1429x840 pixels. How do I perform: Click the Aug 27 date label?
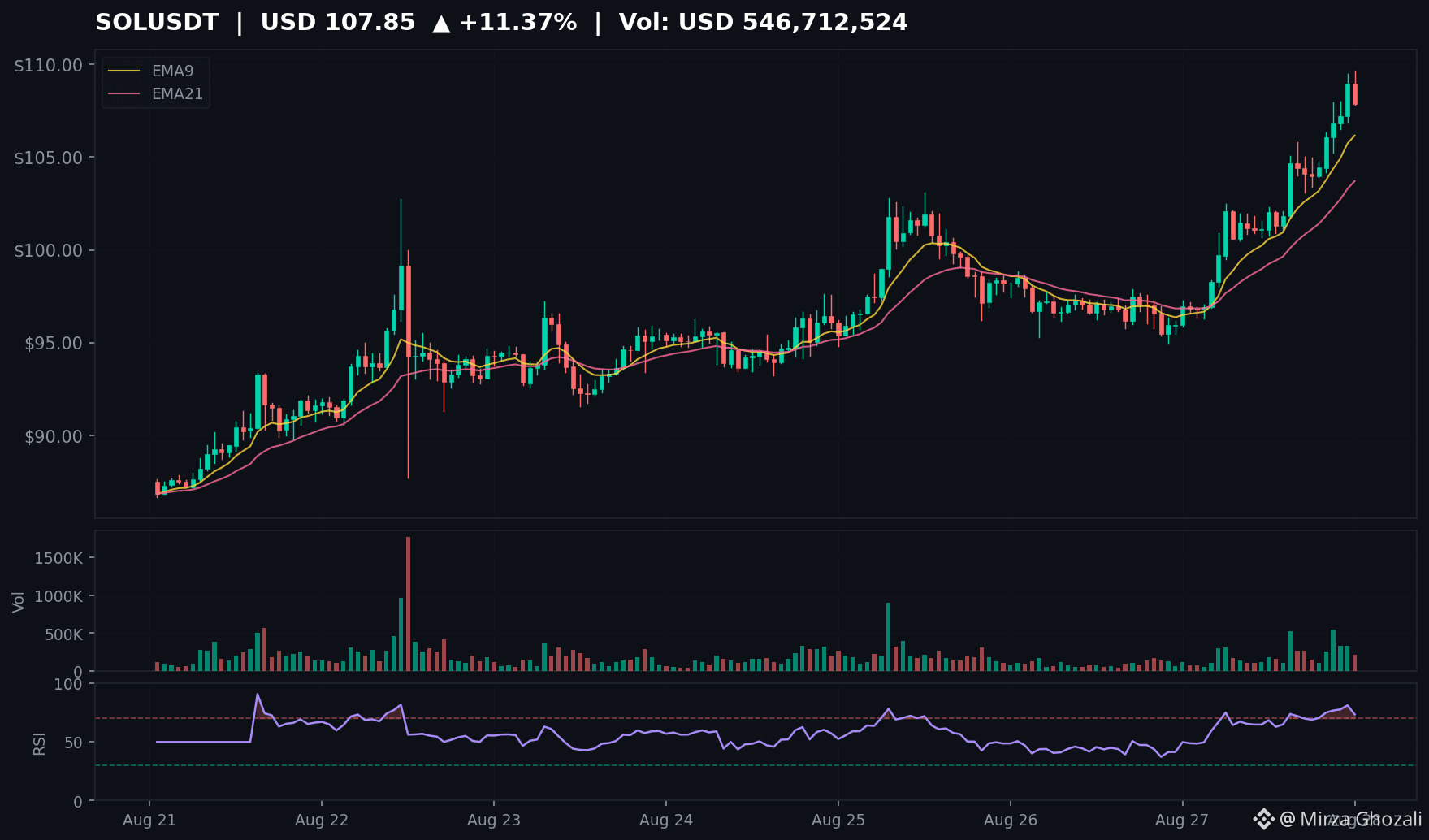(1182, 821)
